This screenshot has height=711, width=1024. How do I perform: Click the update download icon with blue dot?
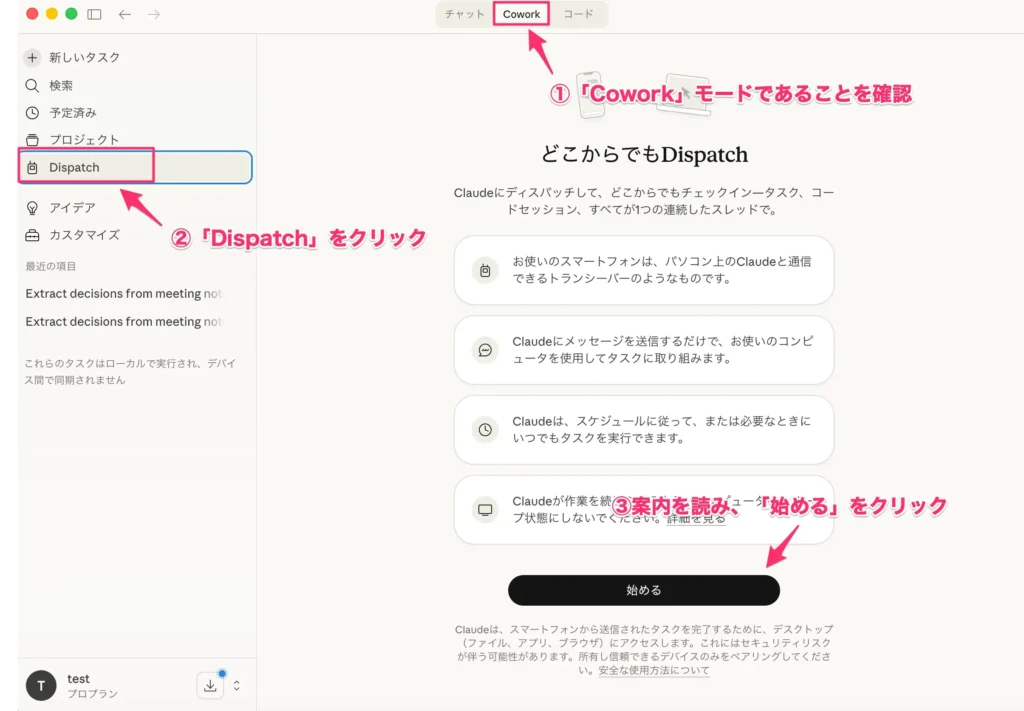click(x=210, y=685)
